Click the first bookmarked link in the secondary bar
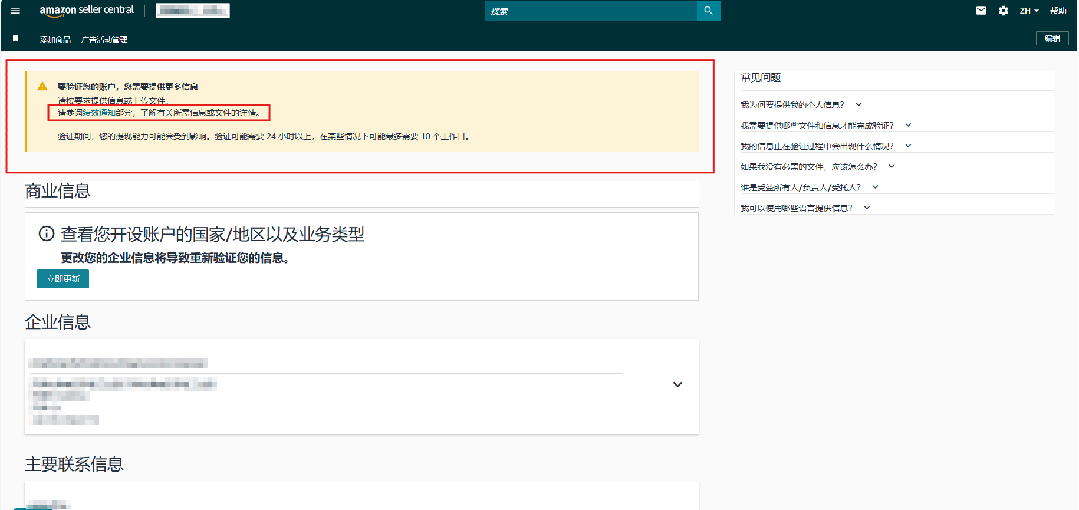This screenshot has width=1079, height=510. click(x=55, y=39)
